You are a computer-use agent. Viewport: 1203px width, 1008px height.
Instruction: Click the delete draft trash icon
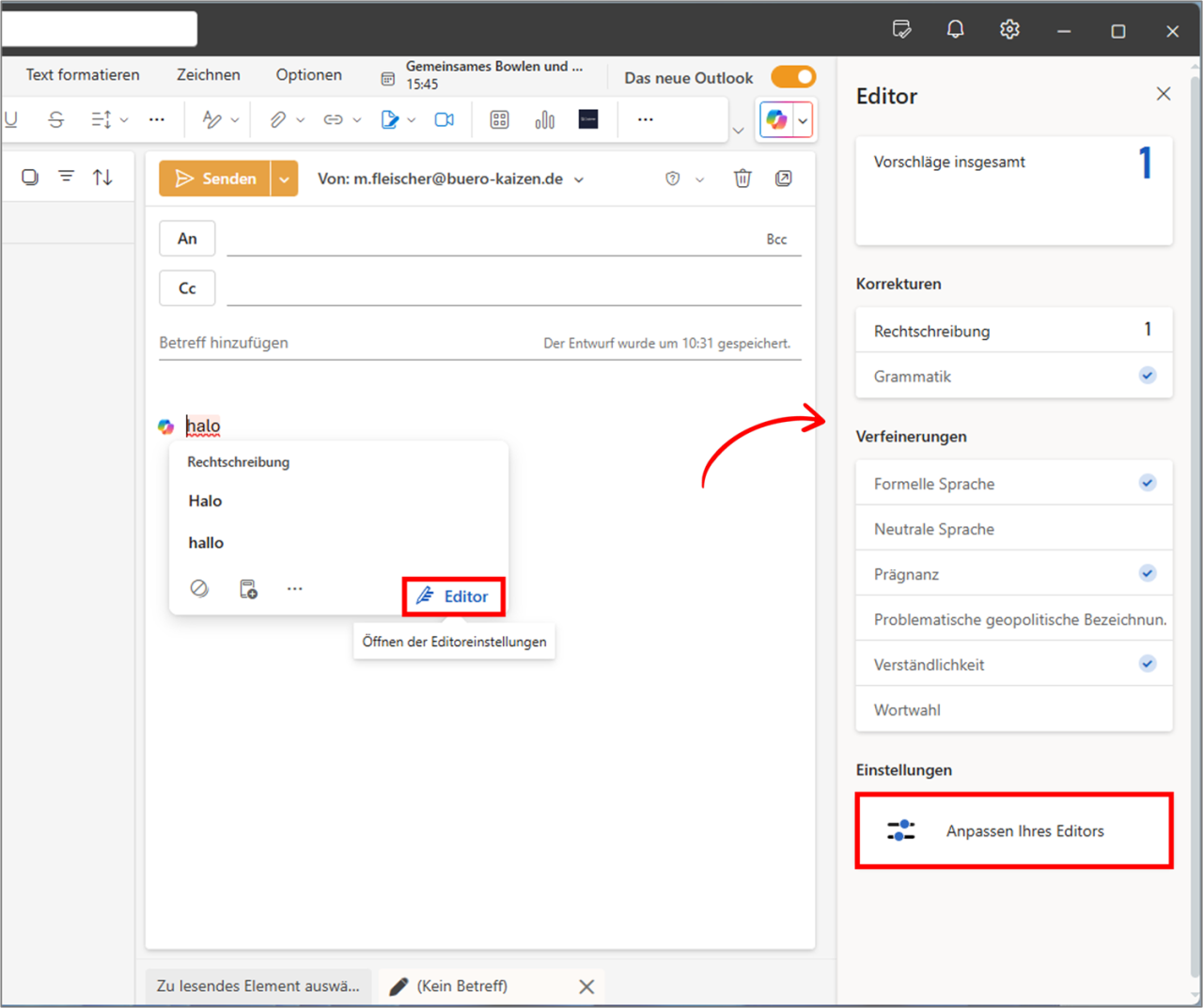742,178
